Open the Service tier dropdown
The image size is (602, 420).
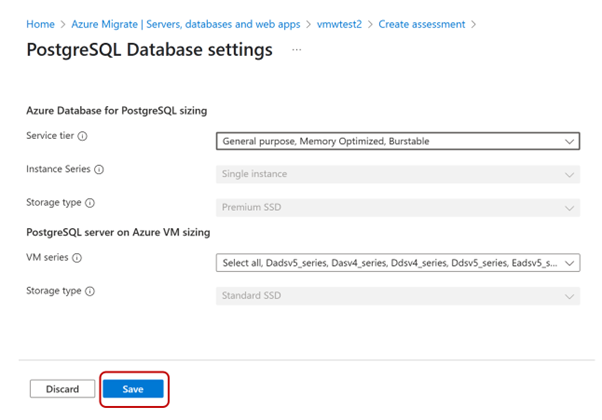tap(397, 142)
